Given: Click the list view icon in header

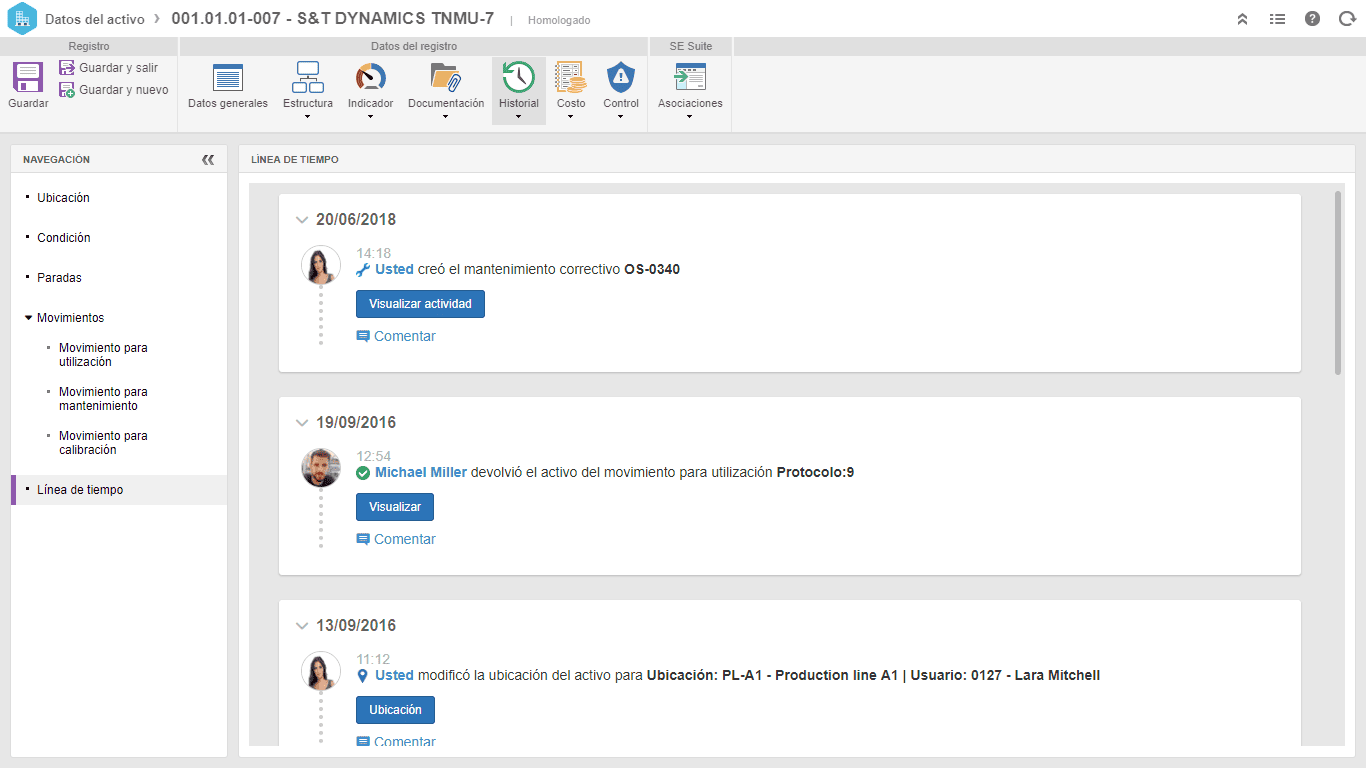Looking at the screenshot, I should 1277,19.
